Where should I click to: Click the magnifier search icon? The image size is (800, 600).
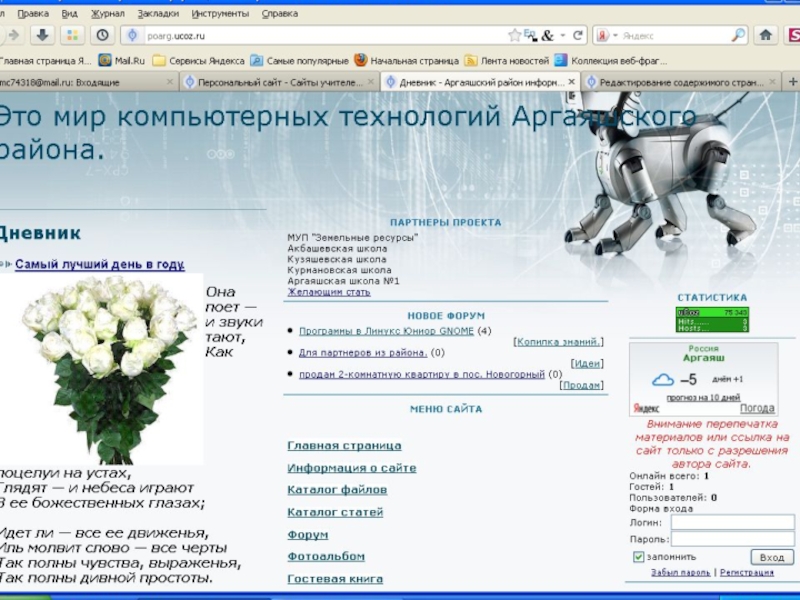738,35
